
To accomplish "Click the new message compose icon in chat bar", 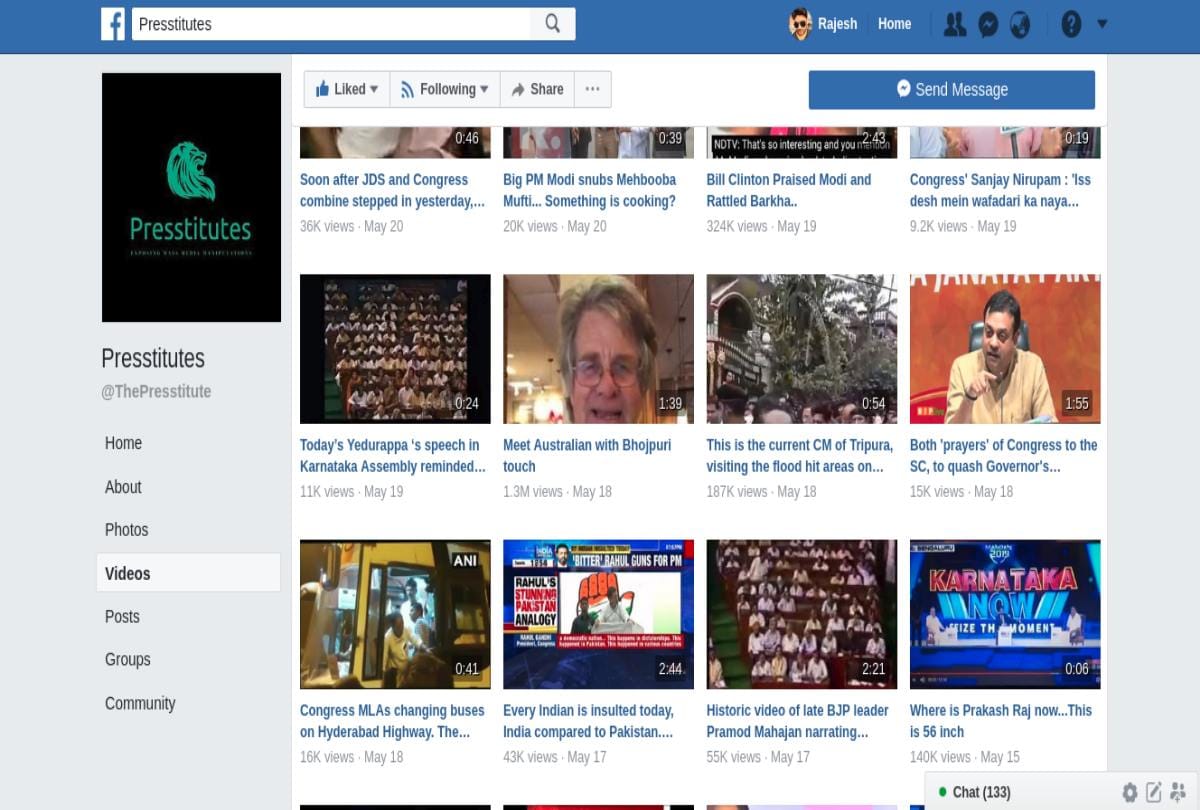I will tap(1154, 792).
